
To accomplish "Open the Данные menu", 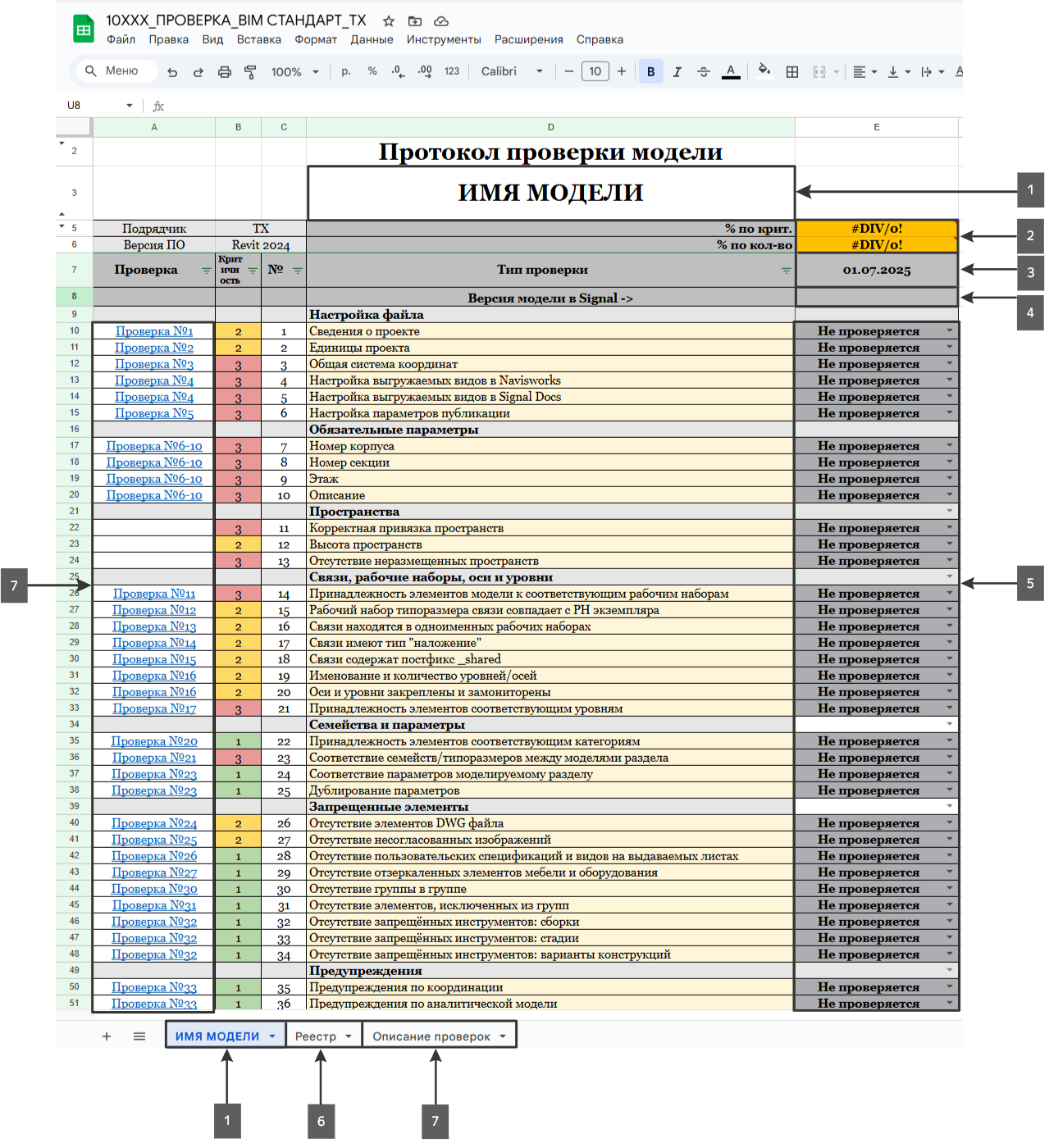I will (x=372, y=39).
